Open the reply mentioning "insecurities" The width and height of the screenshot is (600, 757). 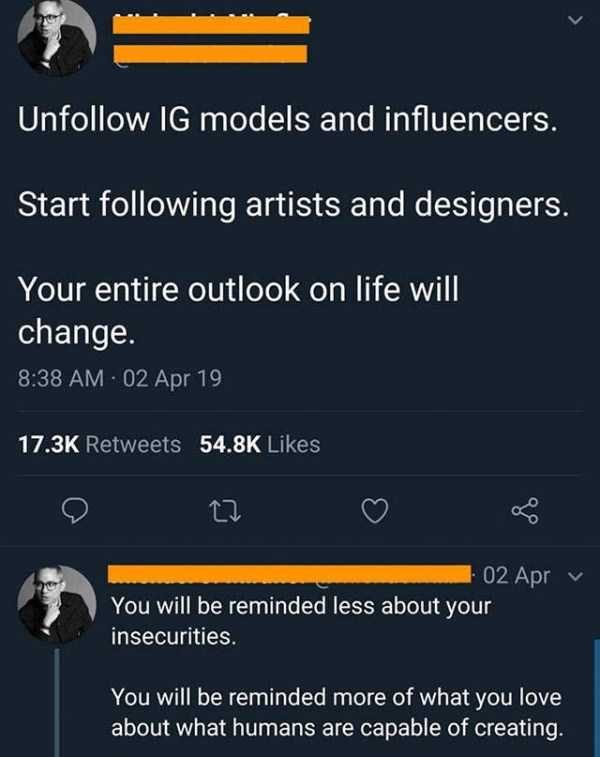[x=300, y=620]
